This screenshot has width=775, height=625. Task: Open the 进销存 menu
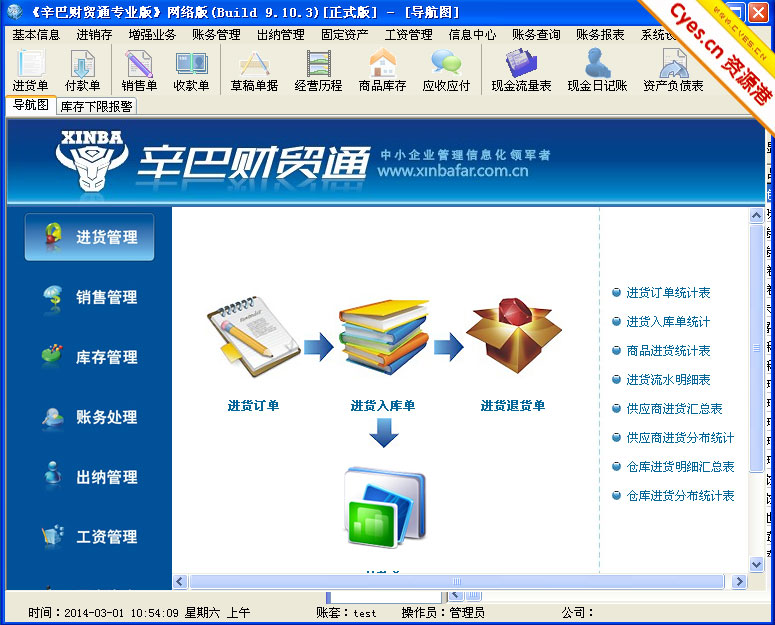94,35
